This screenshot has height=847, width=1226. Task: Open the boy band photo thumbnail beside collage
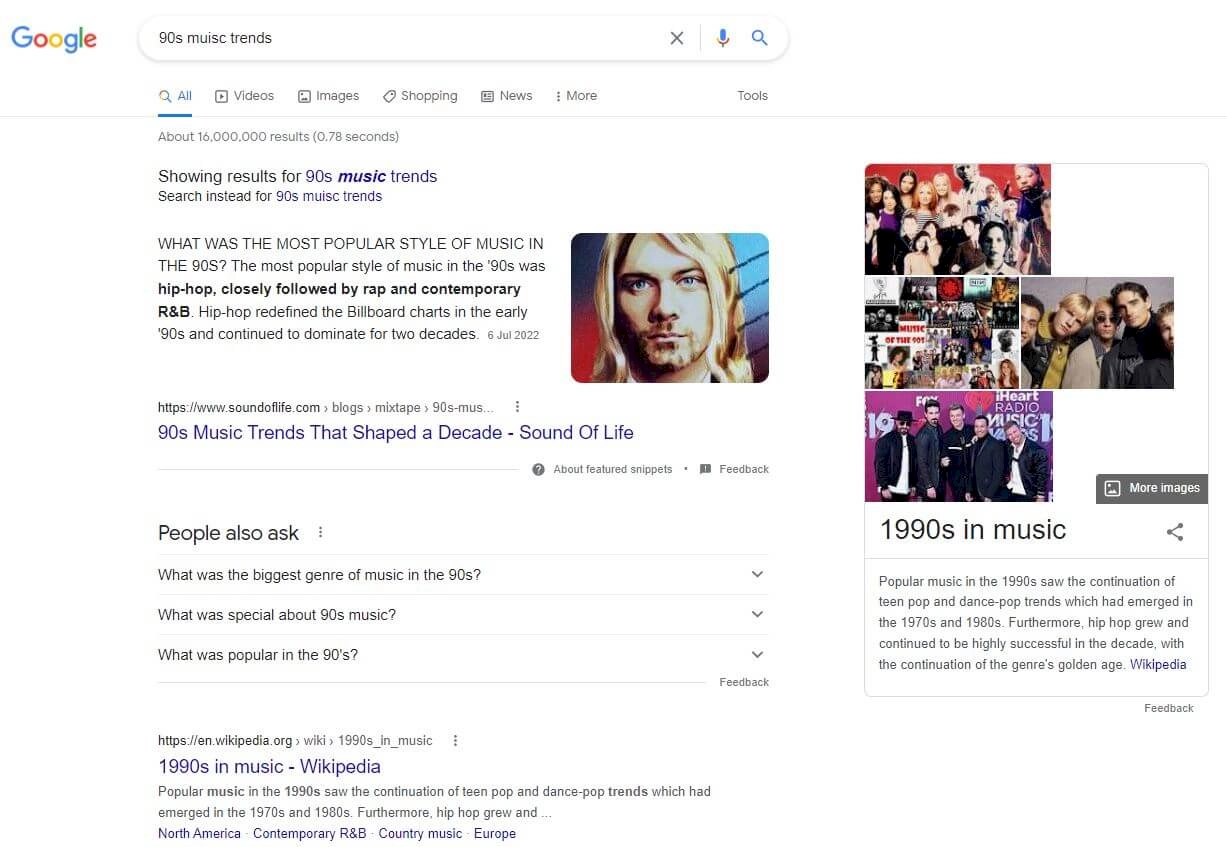pyautogui.click(x=1097, y=333)
